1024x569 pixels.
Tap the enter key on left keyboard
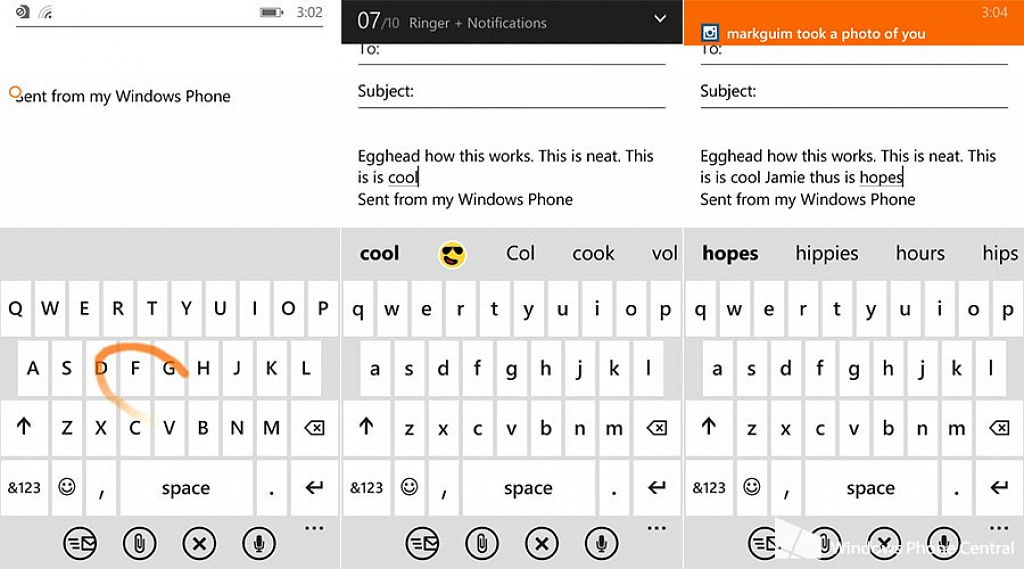pyautogui.click(x=314, y=487)
